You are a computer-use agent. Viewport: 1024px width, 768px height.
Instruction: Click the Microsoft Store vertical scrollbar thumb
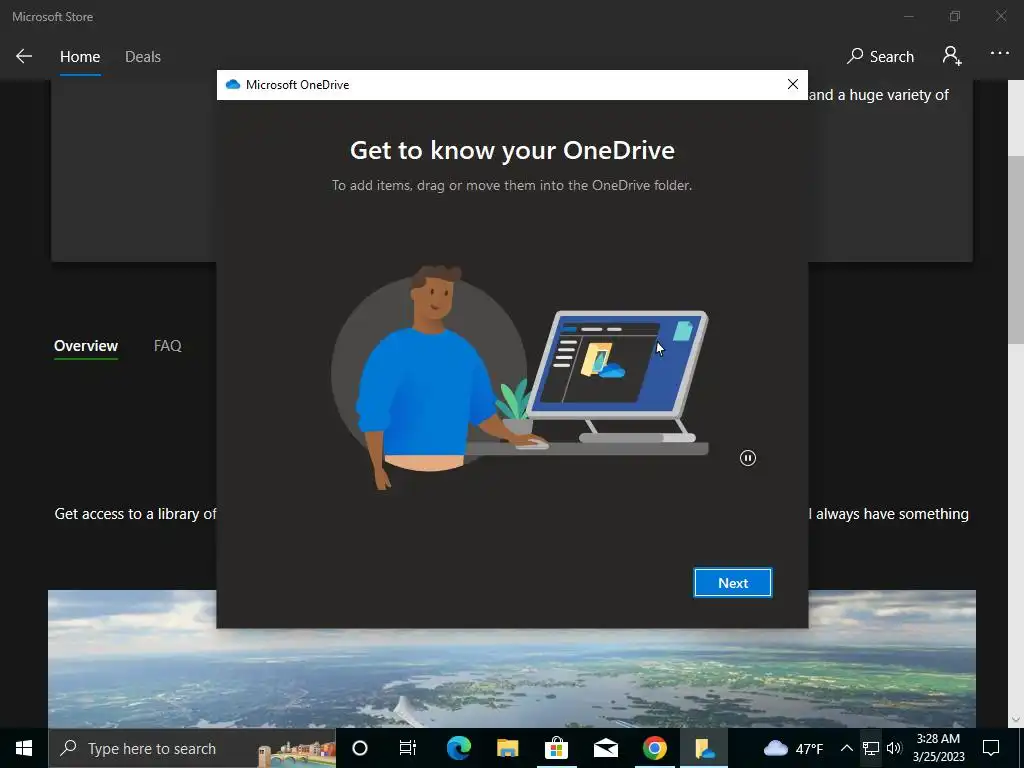(x=1016, y=249)
